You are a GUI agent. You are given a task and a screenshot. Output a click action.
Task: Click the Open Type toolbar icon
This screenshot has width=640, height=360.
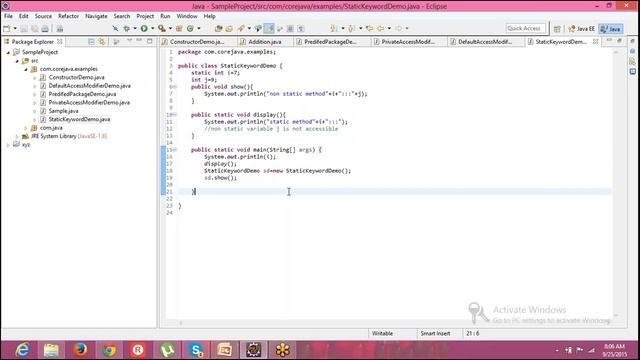tap(218, 29)
